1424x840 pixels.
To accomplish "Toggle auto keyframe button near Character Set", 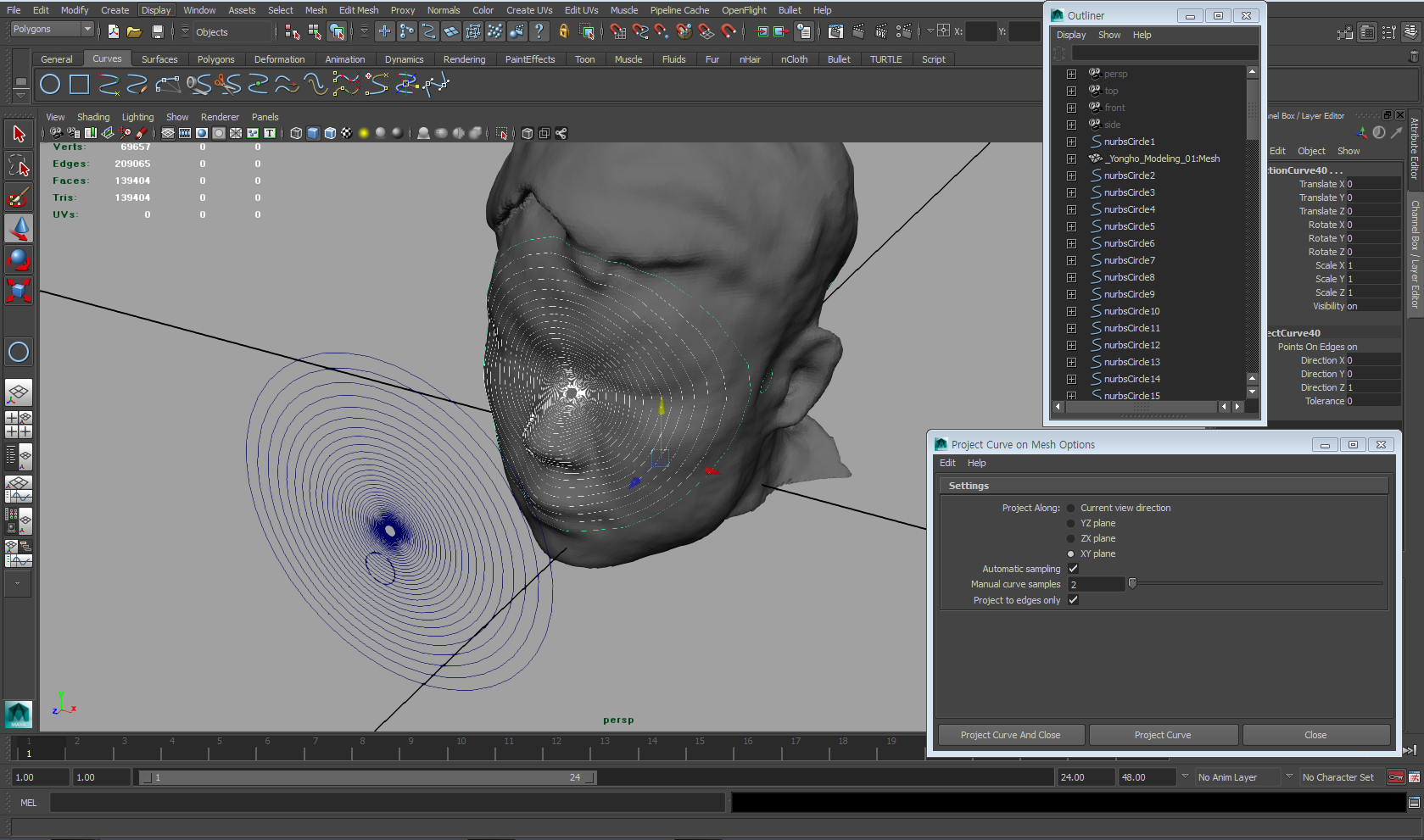I will point(1396,777).
